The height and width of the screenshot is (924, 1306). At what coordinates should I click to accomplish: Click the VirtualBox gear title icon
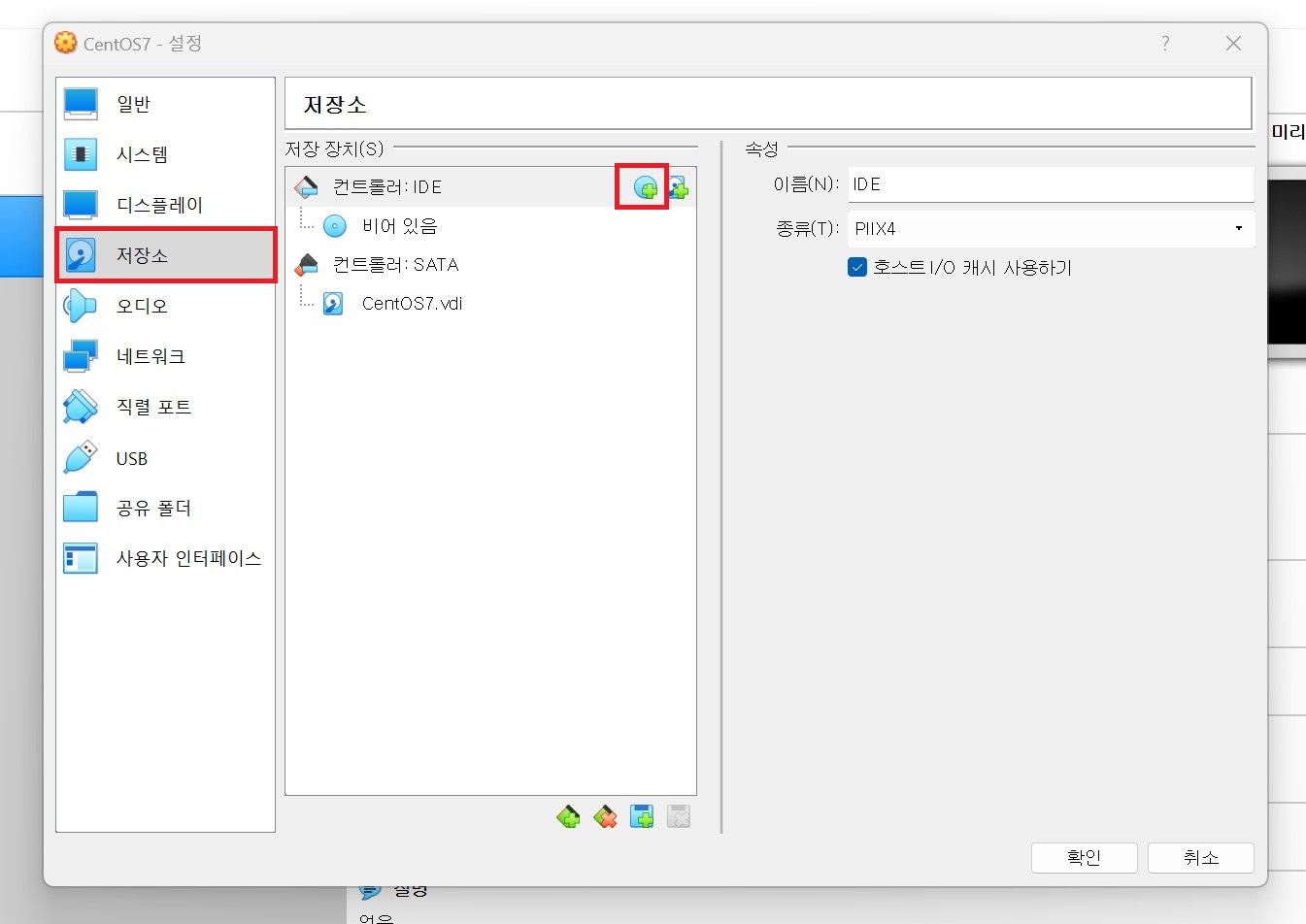click(x=65, y=43)
